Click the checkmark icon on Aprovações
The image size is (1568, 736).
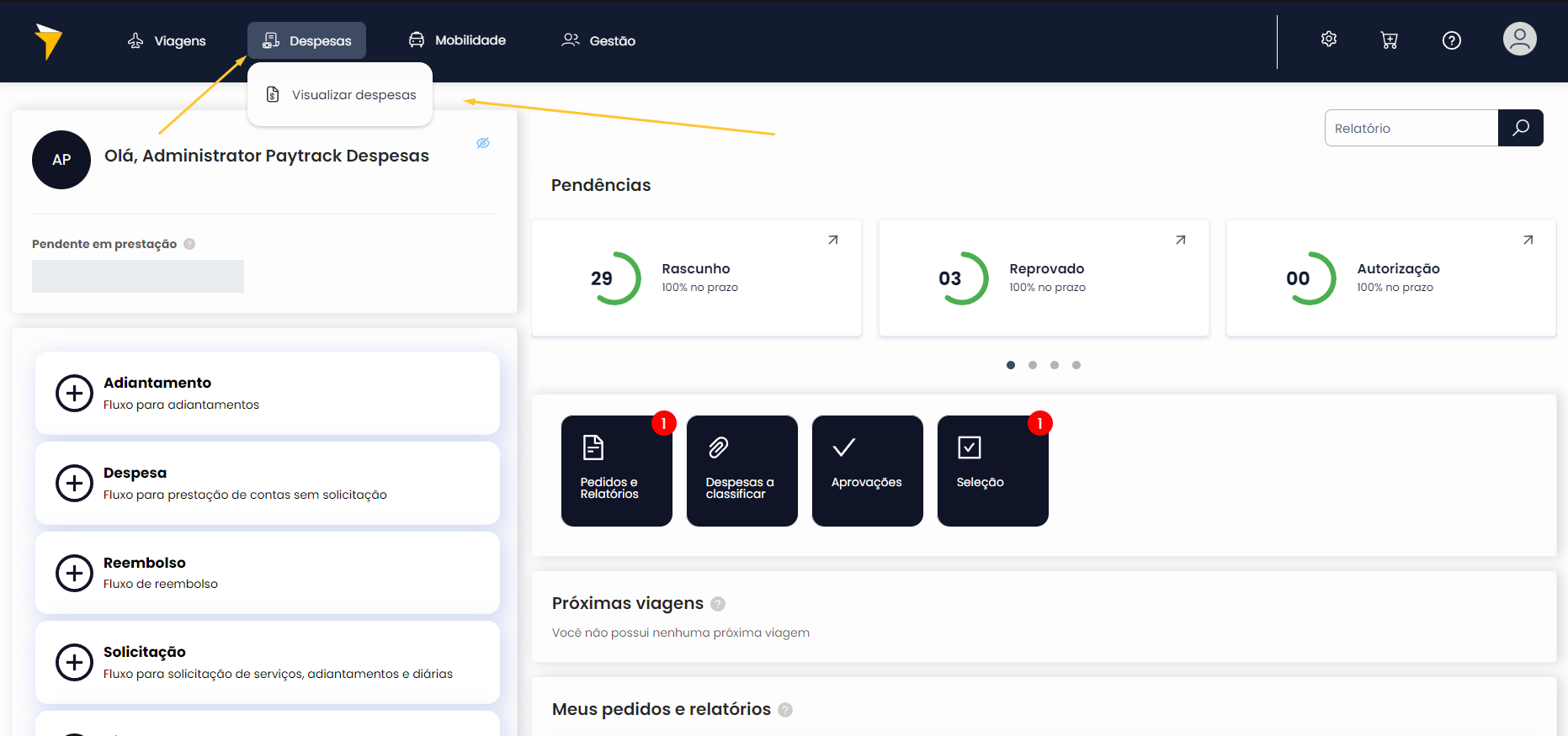[844, 447]
